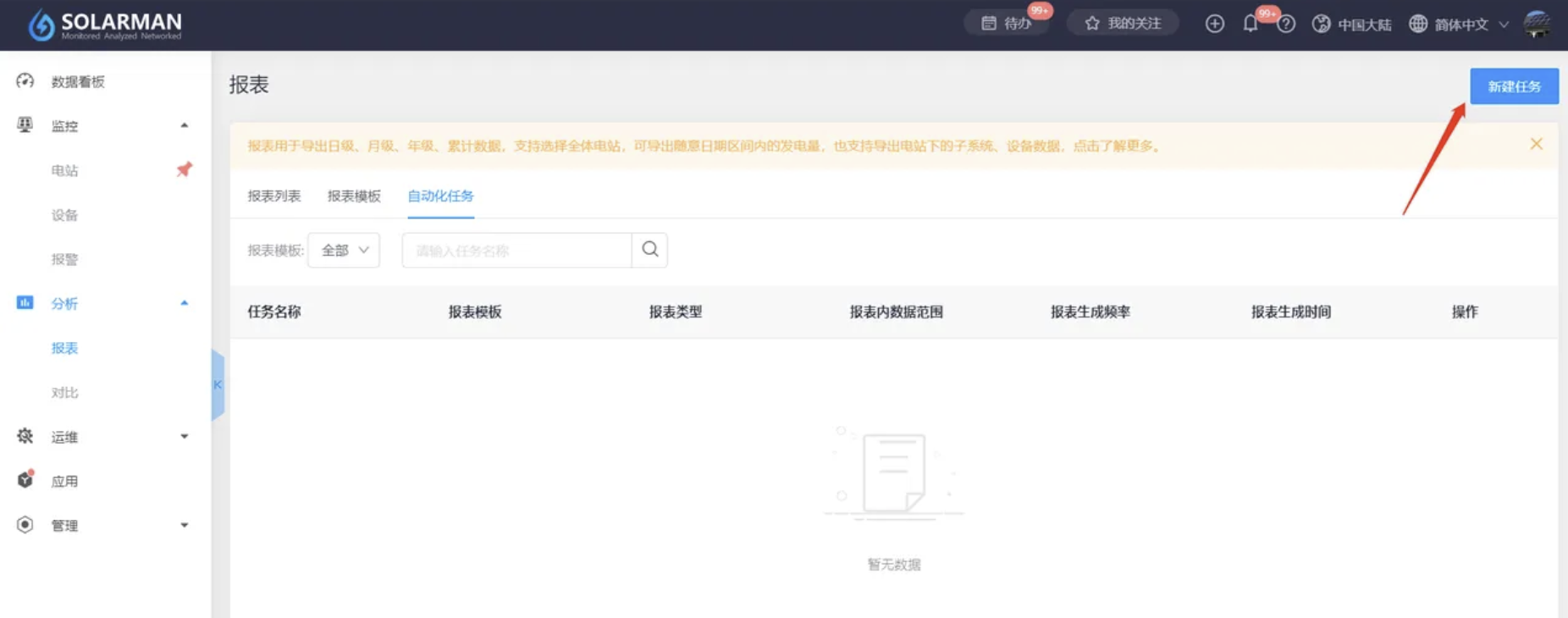Open 我的关注 favorites
1568x618 pixels.
click(x=1124, y=23)
